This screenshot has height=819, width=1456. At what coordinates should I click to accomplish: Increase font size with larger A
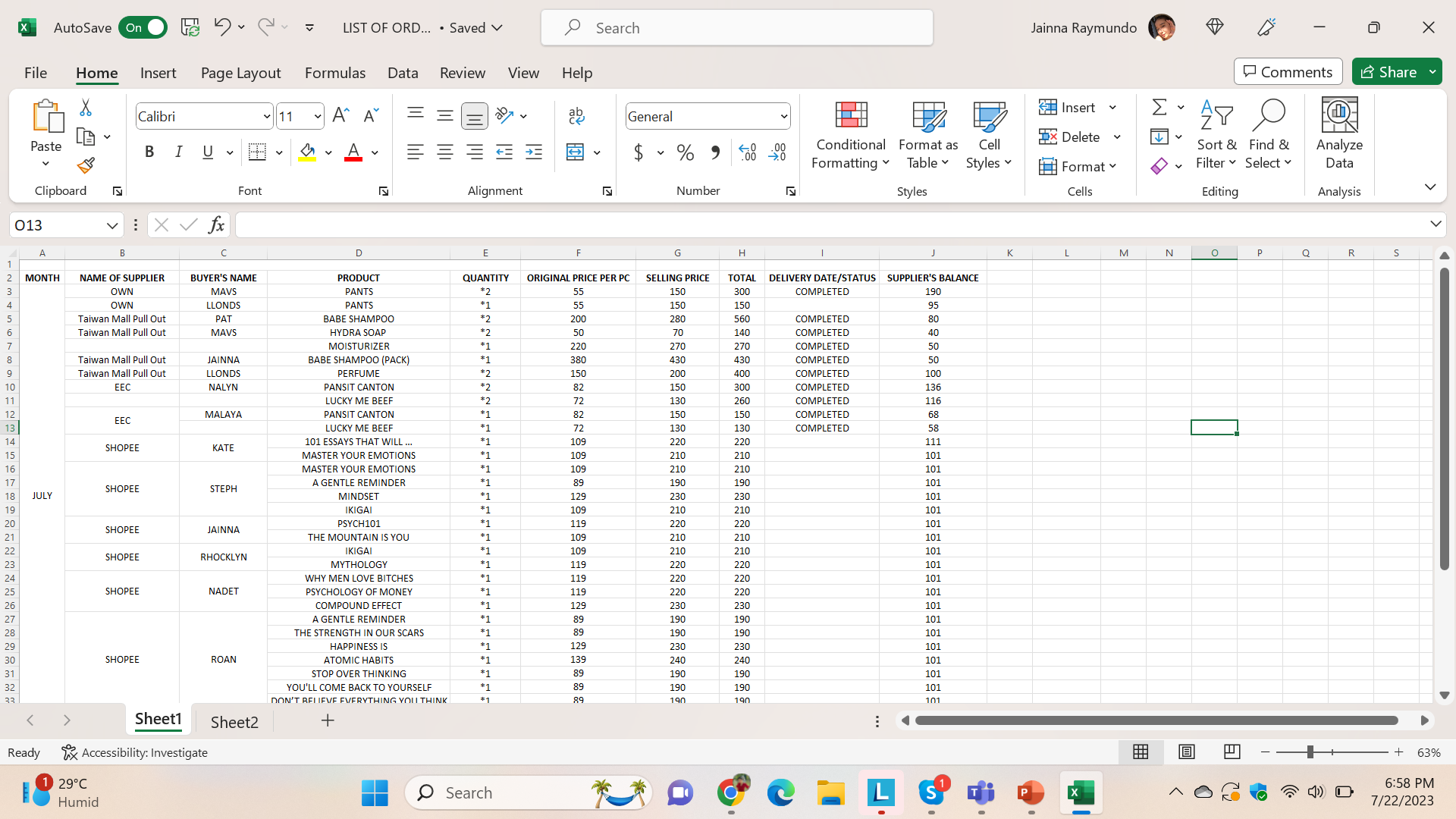pos(340,115)
